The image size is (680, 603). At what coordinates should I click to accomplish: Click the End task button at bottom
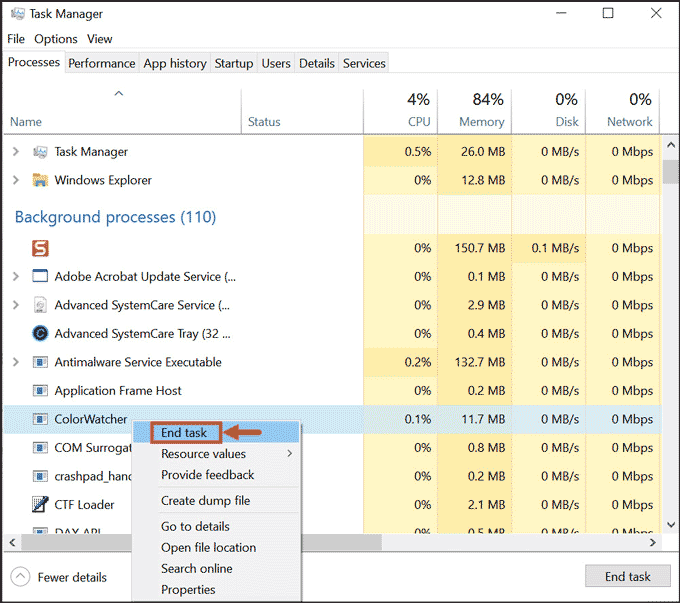(x=628, y=577)
